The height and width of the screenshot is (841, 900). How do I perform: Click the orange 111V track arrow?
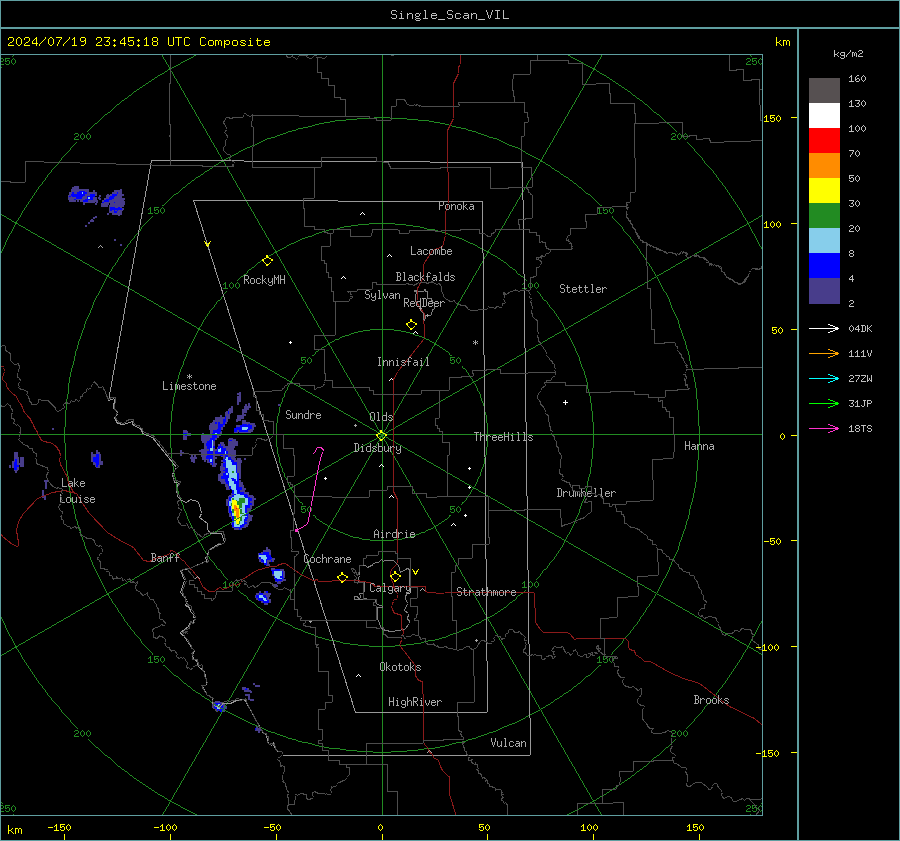[824, 354]
